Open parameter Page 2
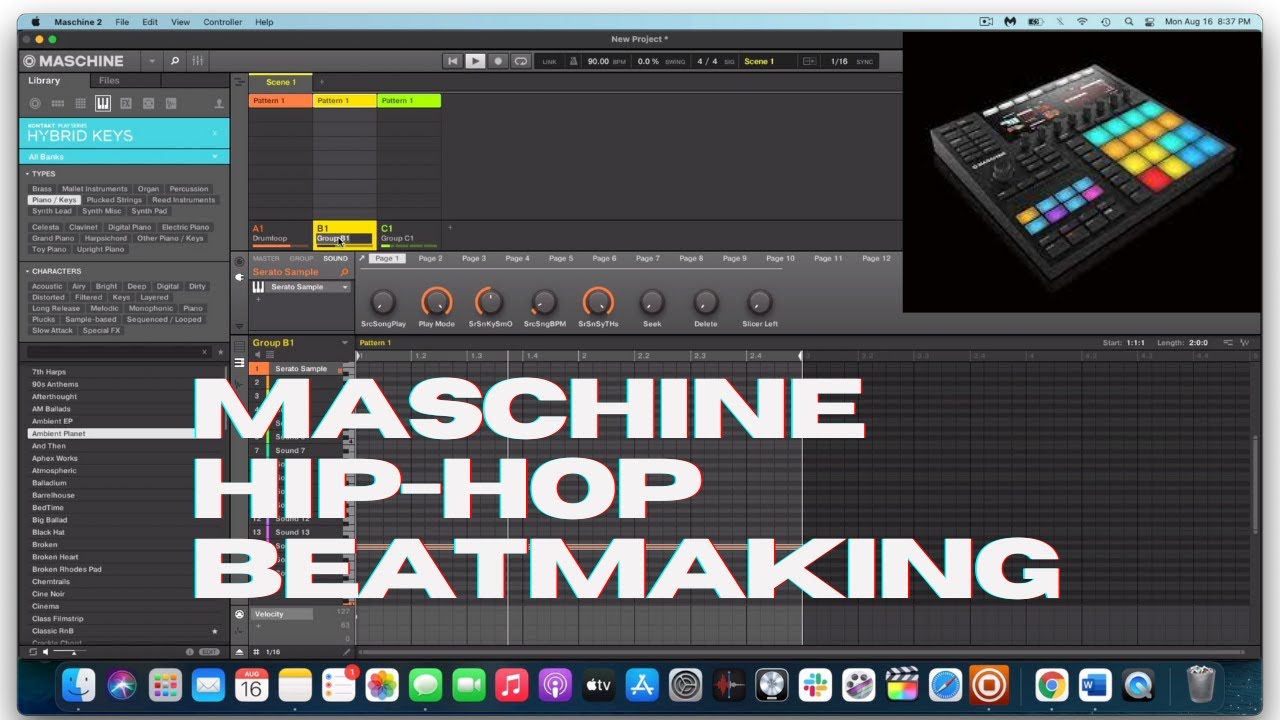1280x720 pixels. pos(430,258)
